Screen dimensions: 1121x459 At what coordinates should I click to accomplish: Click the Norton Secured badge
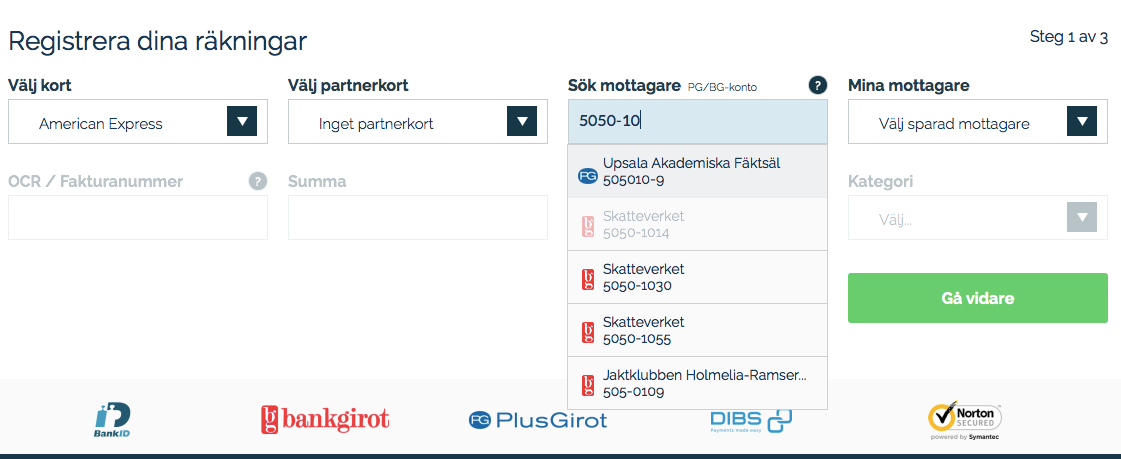(964, 420)
